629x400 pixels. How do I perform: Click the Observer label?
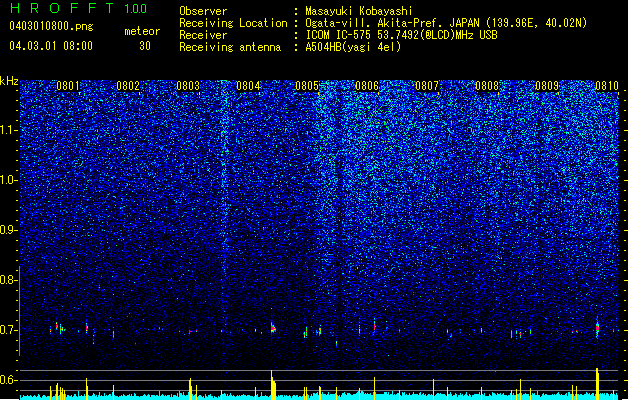tap(203, 11)
